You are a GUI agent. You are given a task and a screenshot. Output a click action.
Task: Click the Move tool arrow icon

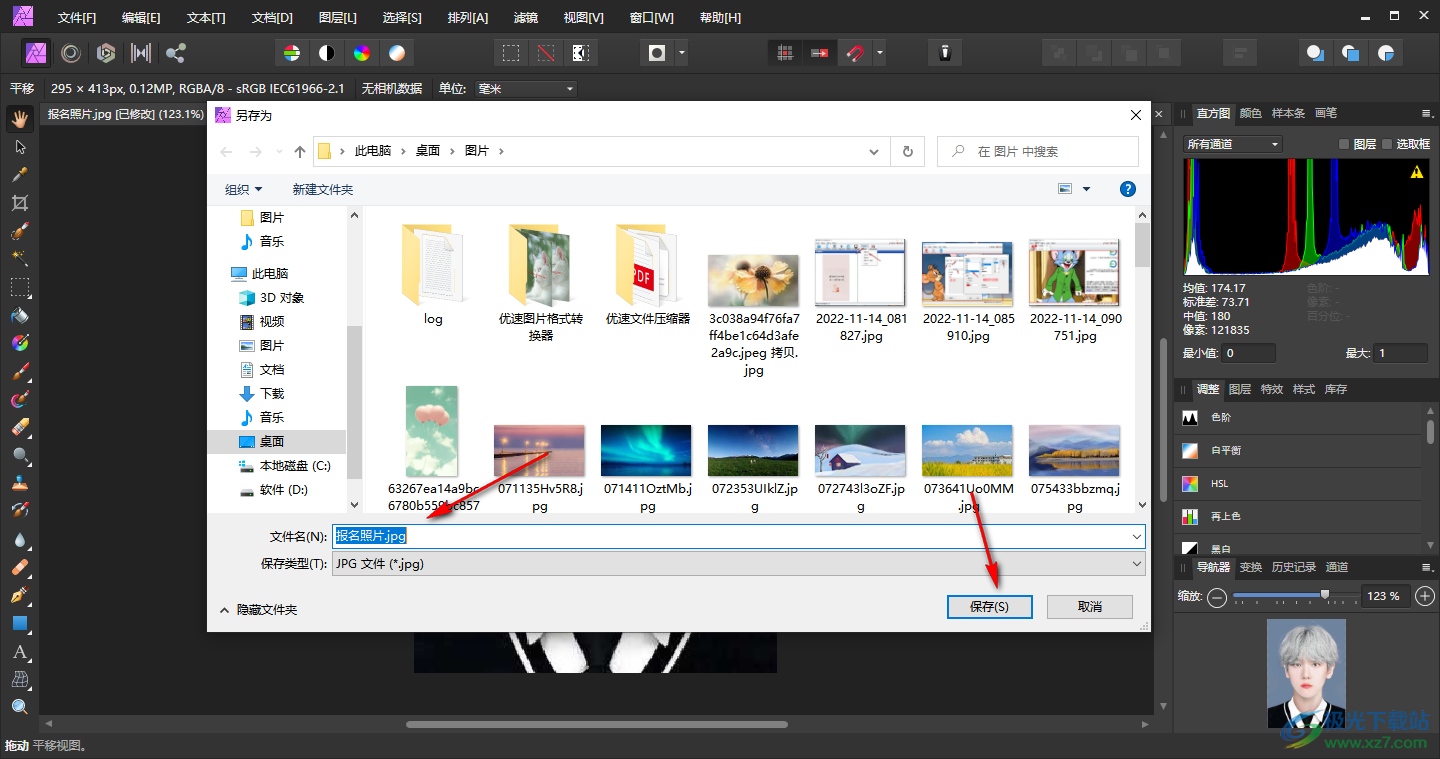coord(19,147)
